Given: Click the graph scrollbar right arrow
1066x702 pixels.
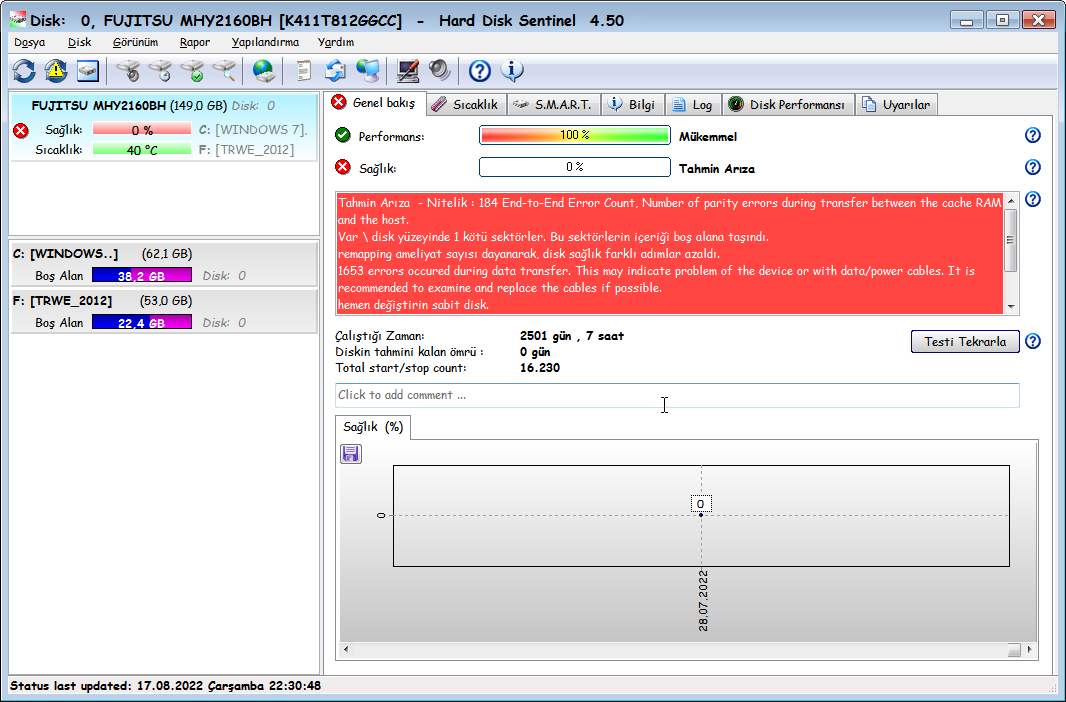Looking at the screenshot, I should [x=1030, y=650].
